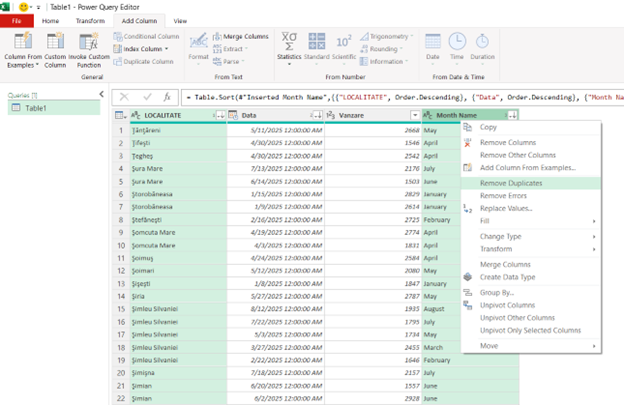Open Month Name column filter dropdown
This screenshot has width=624, height=405.
[x=513, y=115]
